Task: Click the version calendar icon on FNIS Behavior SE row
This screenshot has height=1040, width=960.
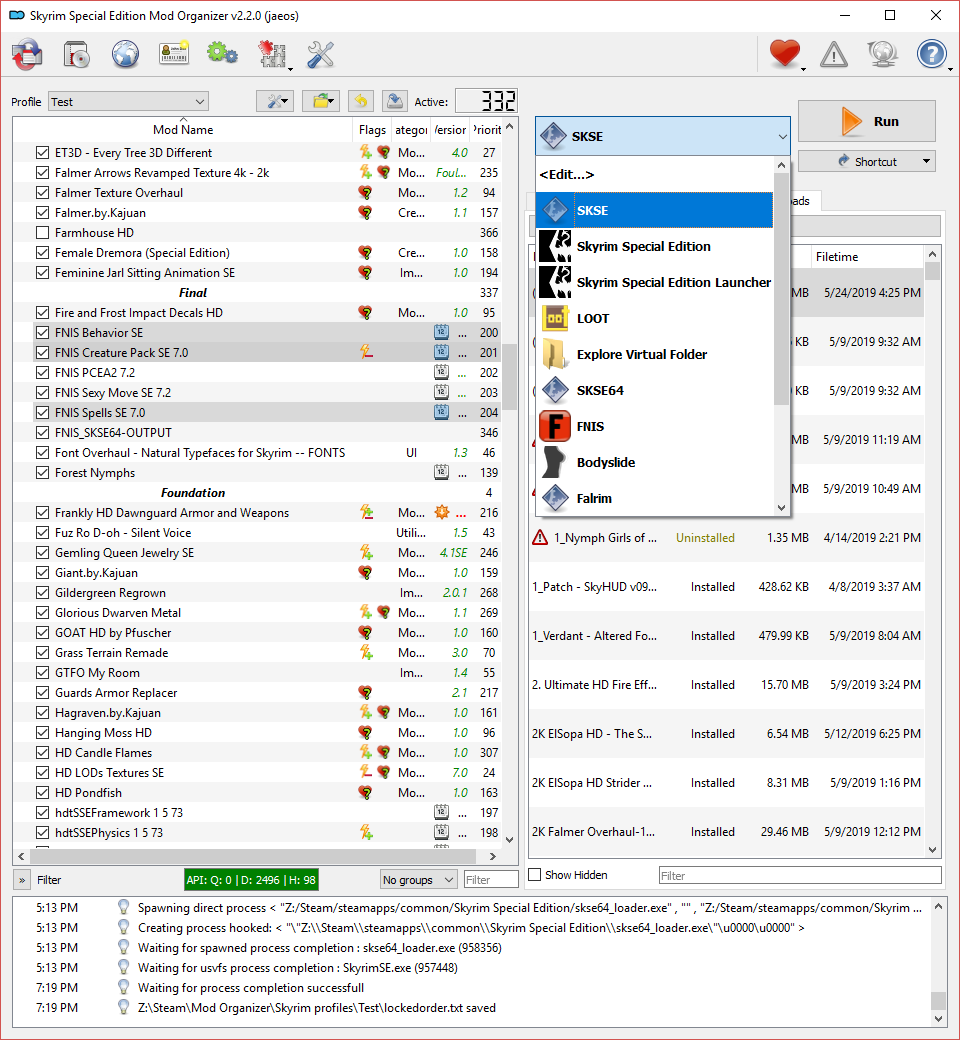Action: coord(441,332)
